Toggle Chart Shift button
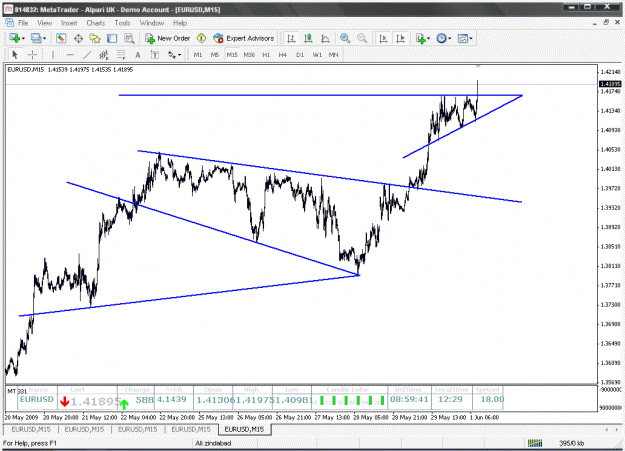This screenshot has height=451, width=625. [x=400, y=38]
